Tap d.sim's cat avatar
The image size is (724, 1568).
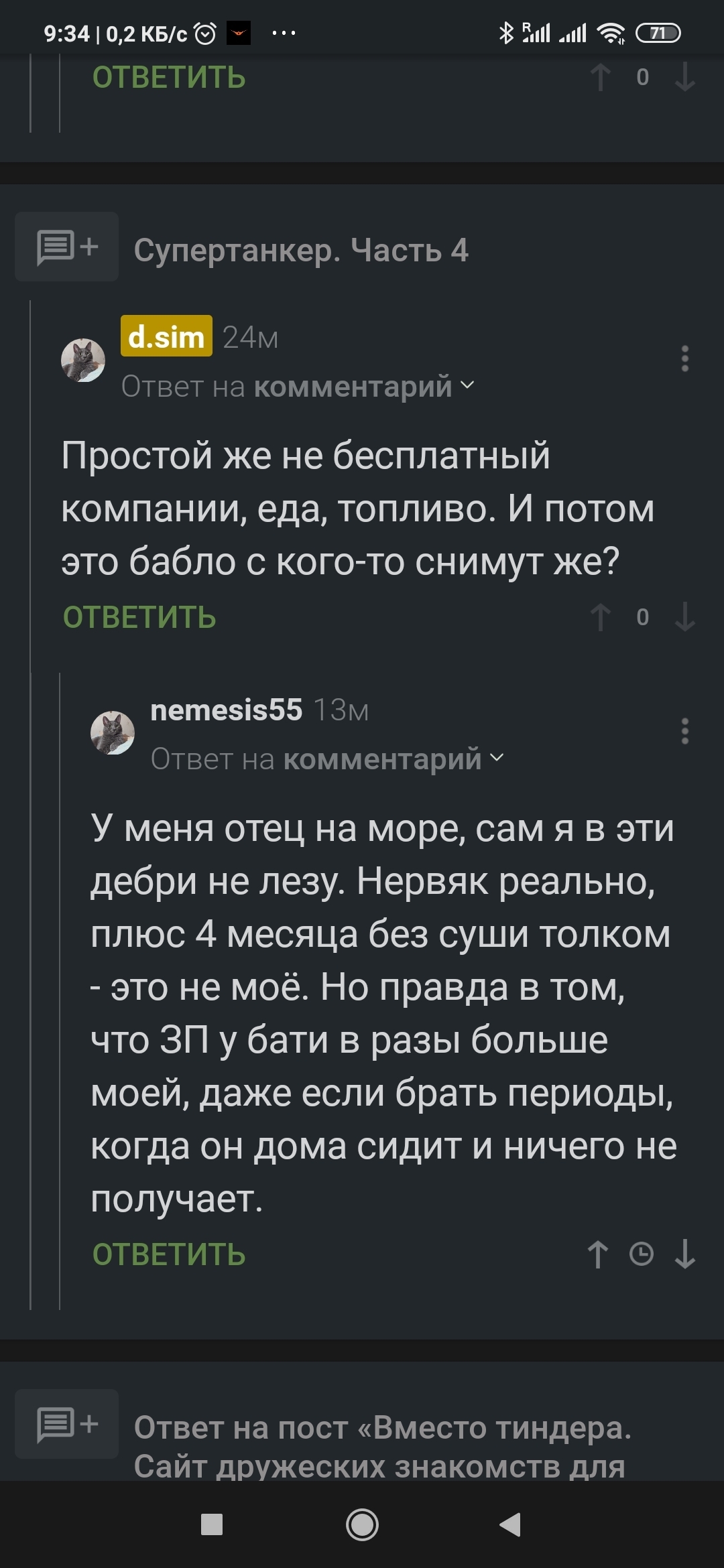83,360
